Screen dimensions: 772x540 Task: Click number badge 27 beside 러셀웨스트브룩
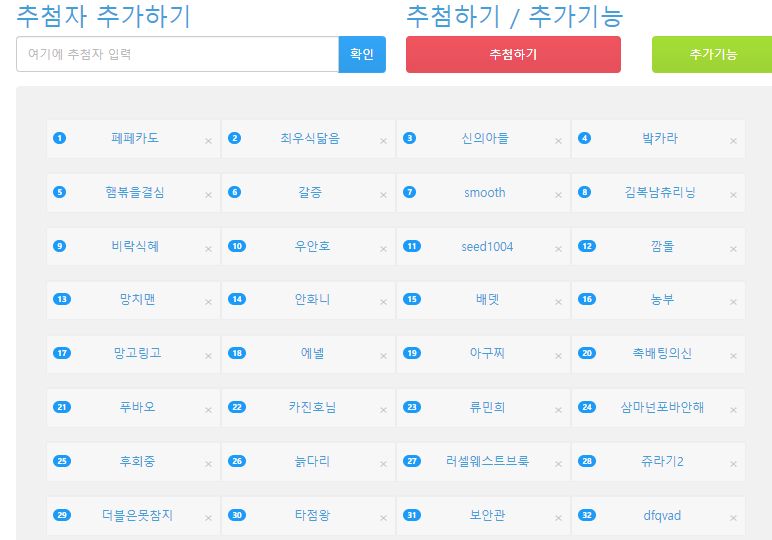[x=412, y=461]
